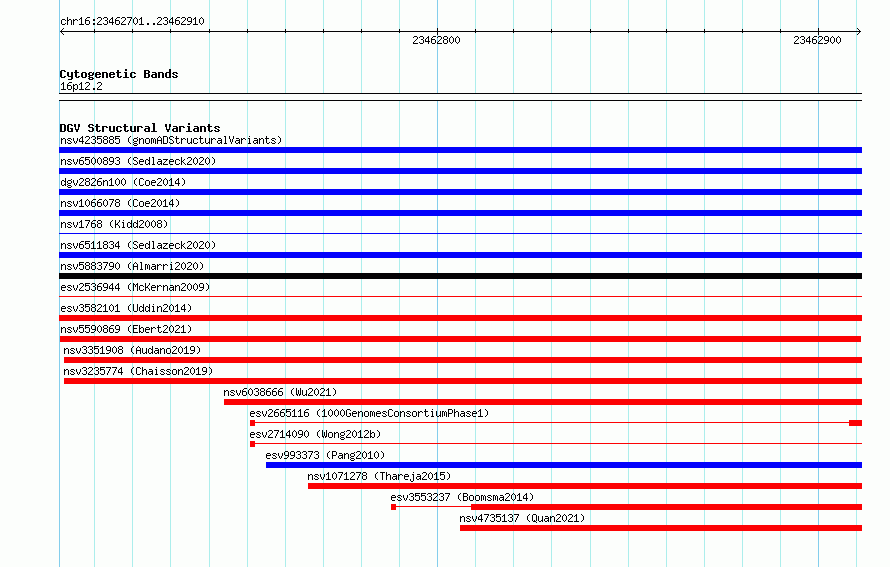Click the thick red segment of esv3553237

pos(666,507)
